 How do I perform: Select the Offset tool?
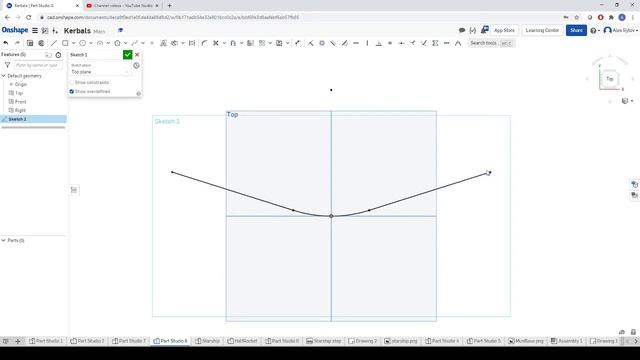(x=233, y=43)
